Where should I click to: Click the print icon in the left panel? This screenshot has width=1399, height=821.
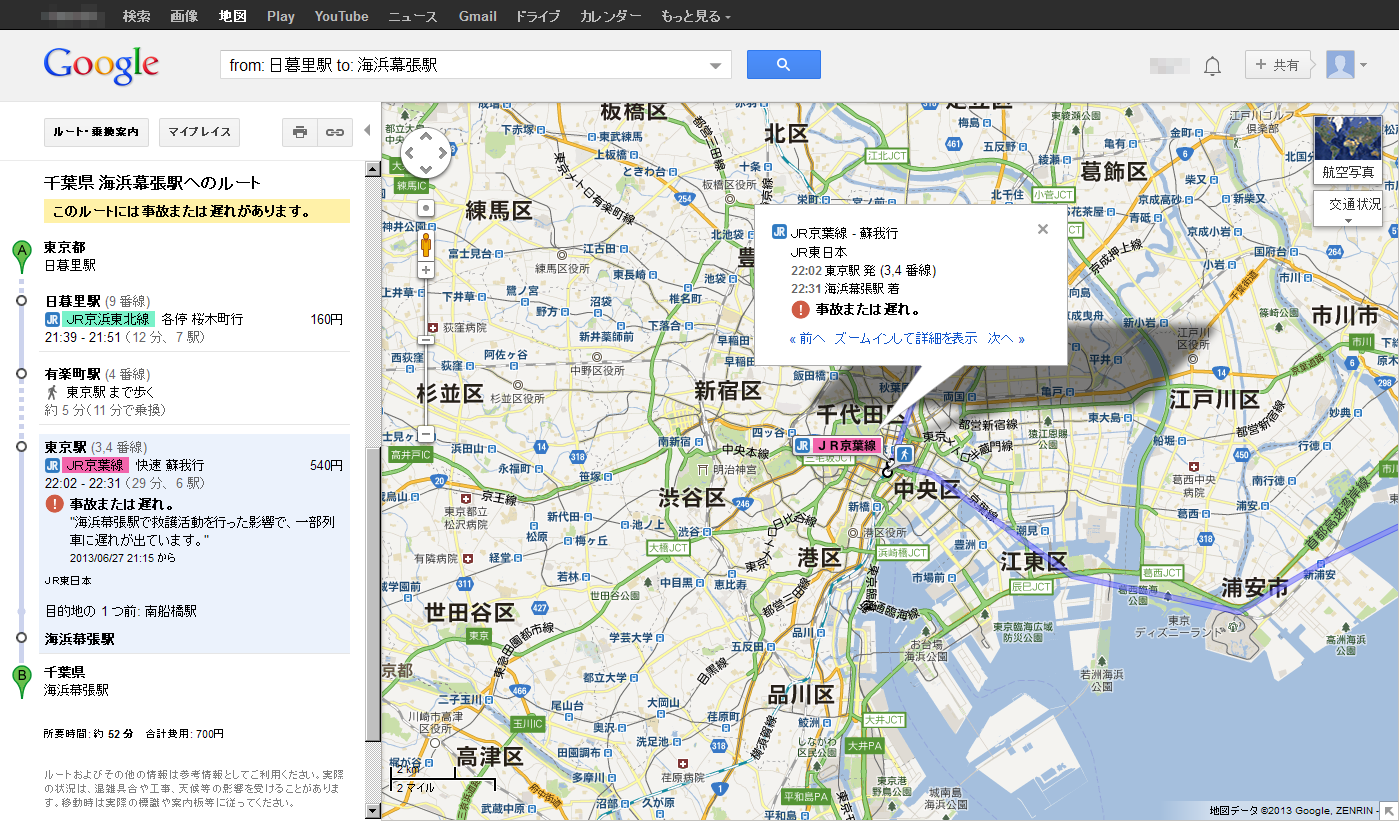[x=300, y=131]
